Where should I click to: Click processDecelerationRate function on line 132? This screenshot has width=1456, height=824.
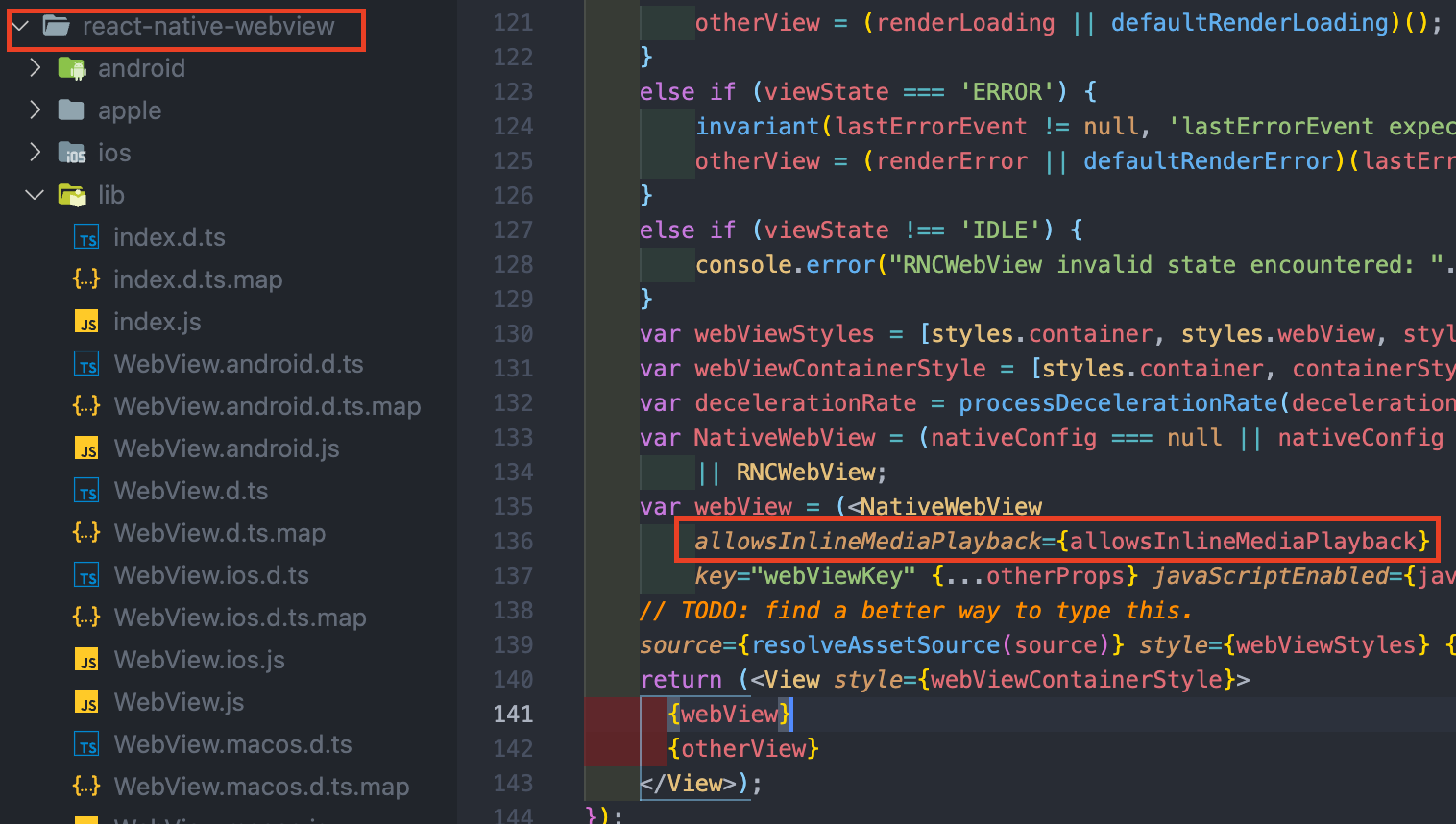pos(1118,402)
